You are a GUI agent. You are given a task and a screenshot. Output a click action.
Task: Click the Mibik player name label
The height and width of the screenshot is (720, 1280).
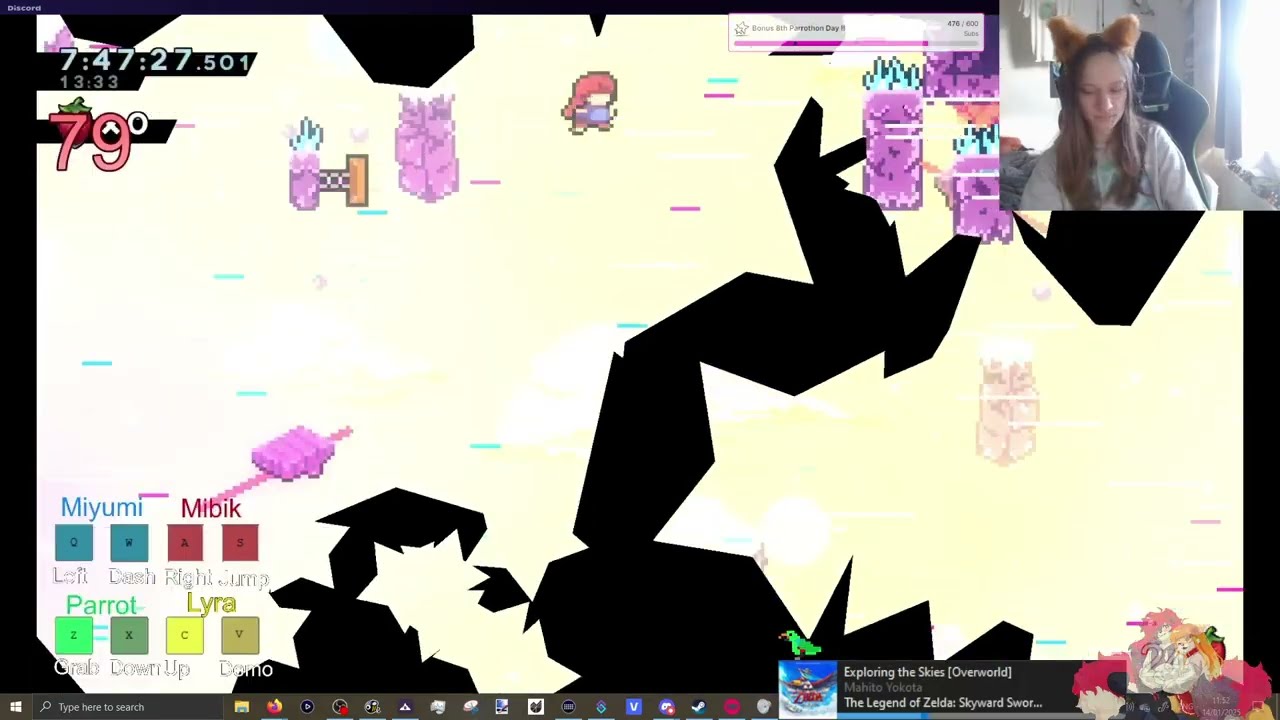211,508
